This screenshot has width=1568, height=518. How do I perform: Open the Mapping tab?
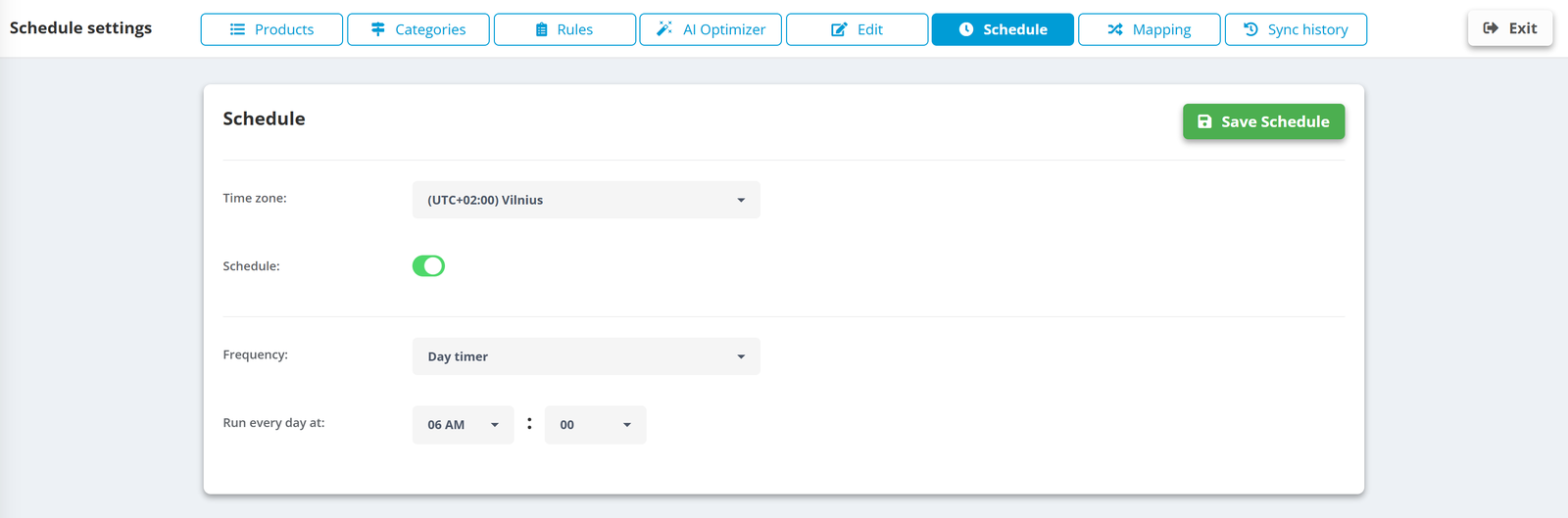pos(1150,29)
